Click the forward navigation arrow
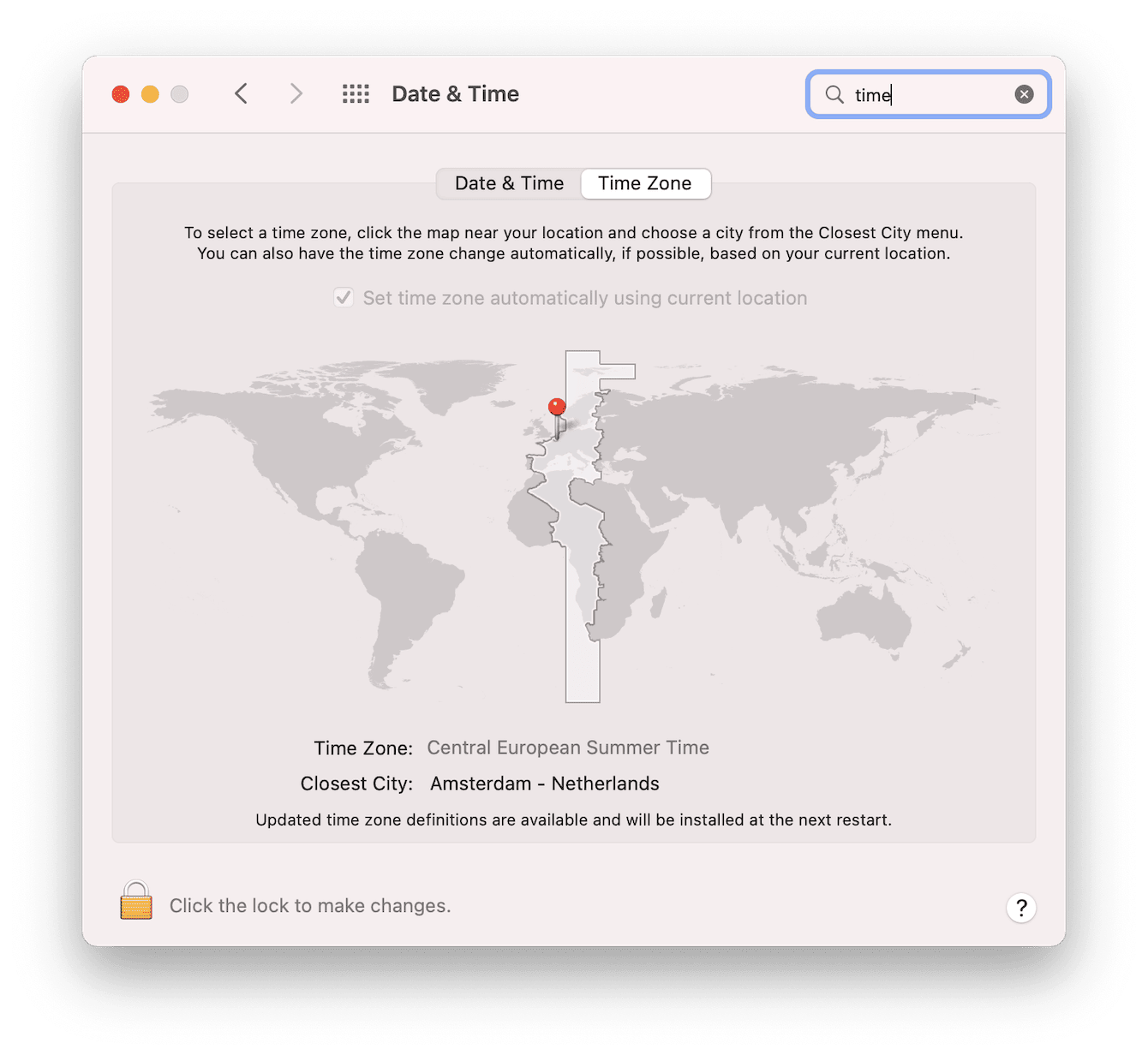The height and width of the screenshot is (1055, 1148). click(x=296, y=94)
